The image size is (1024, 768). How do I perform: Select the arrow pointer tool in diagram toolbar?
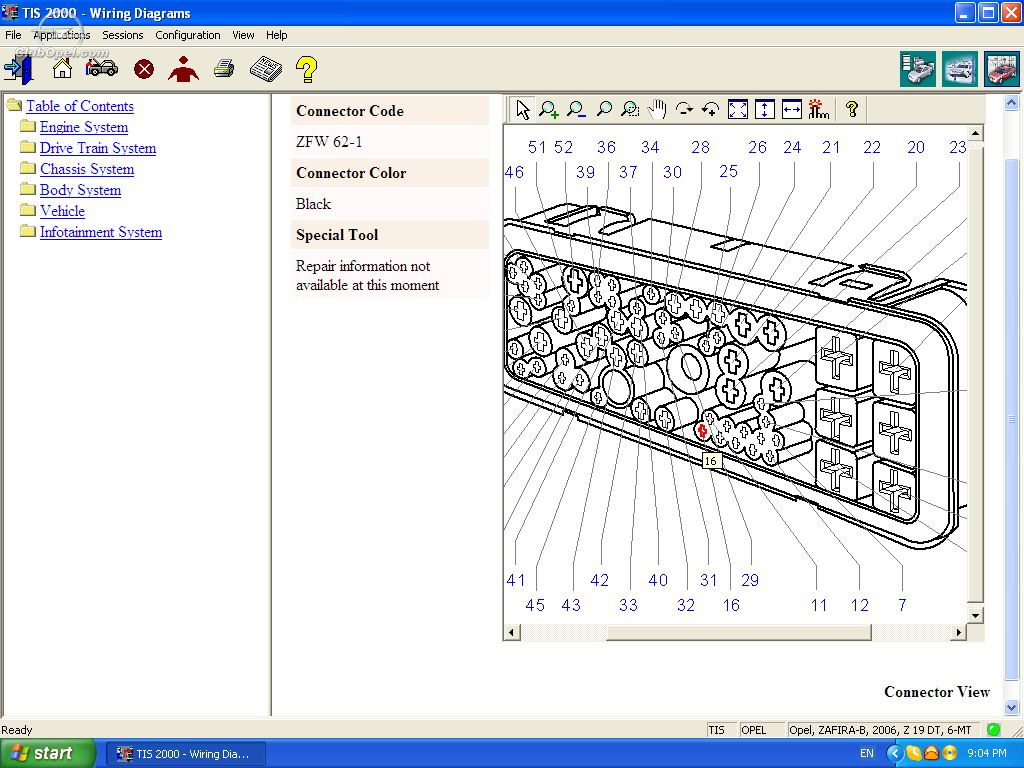(522, 109)
